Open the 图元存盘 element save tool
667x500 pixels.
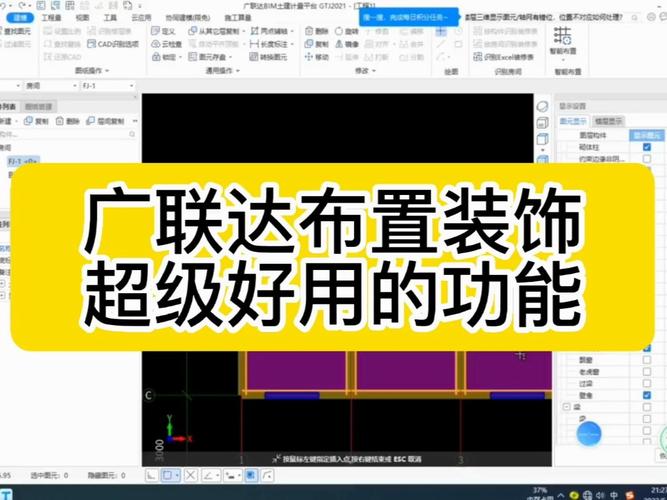coord(208,57)
